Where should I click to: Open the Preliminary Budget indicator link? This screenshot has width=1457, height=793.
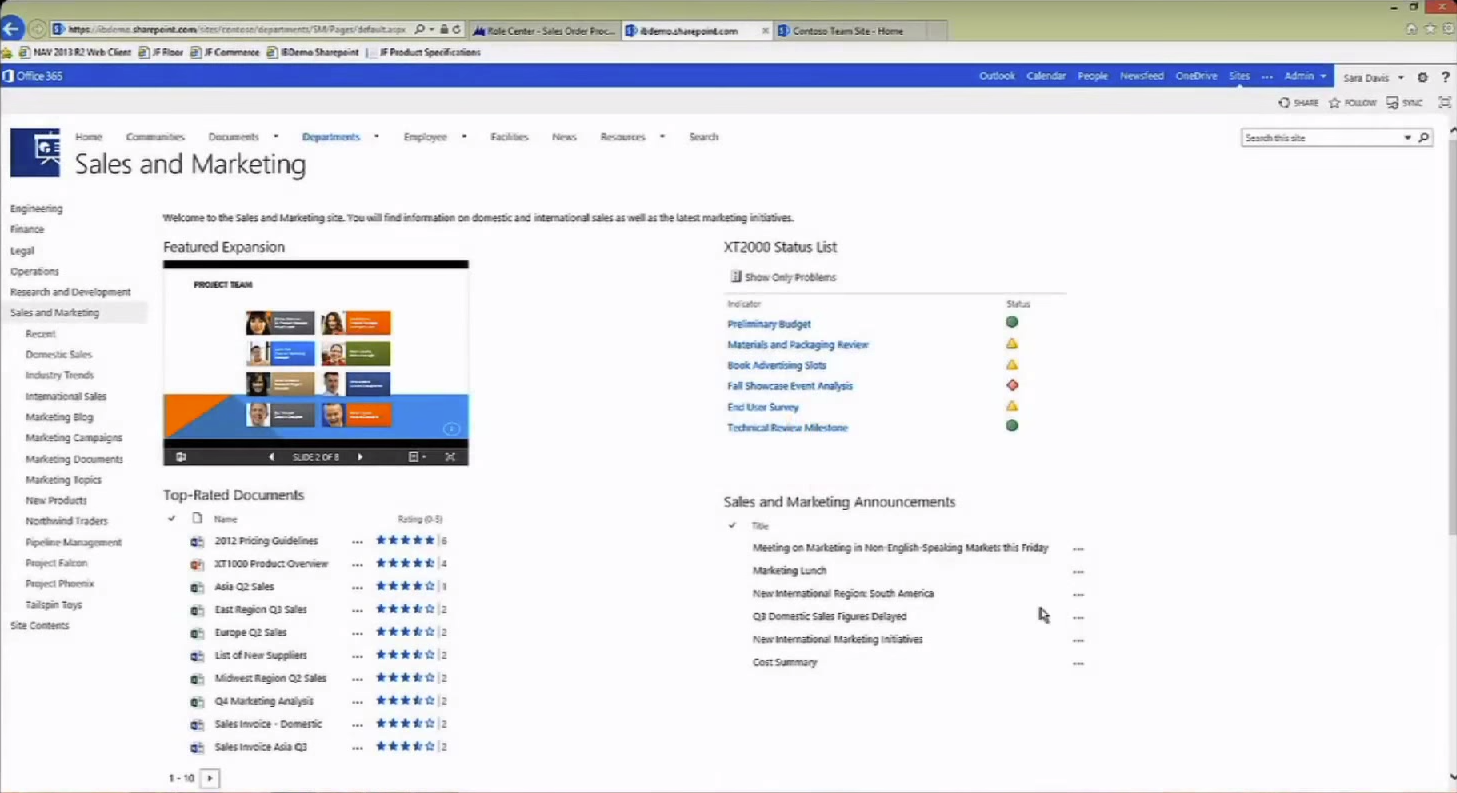(x=769, y=324)
